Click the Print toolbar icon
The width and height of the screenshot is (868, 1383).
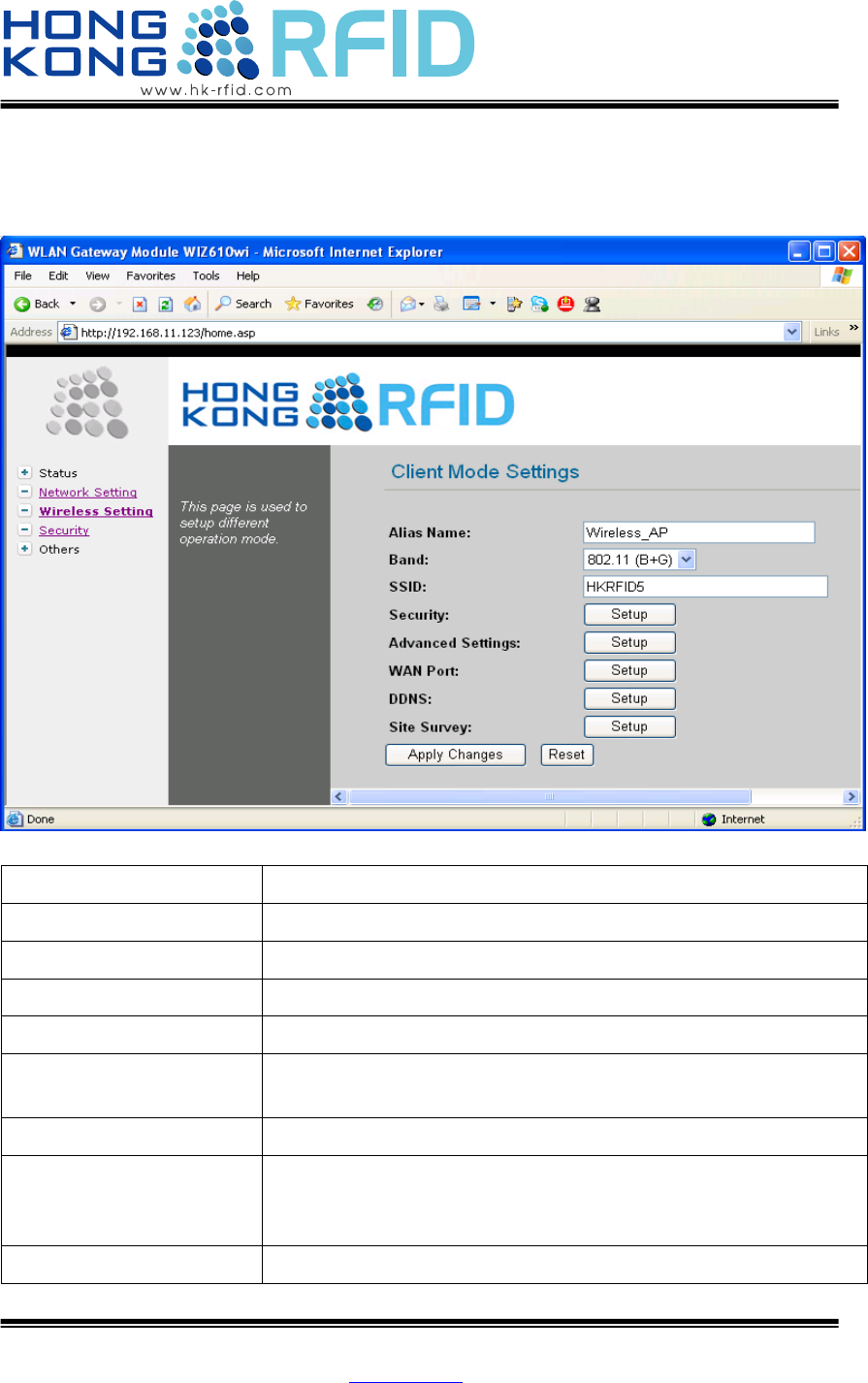coord(441,305)
